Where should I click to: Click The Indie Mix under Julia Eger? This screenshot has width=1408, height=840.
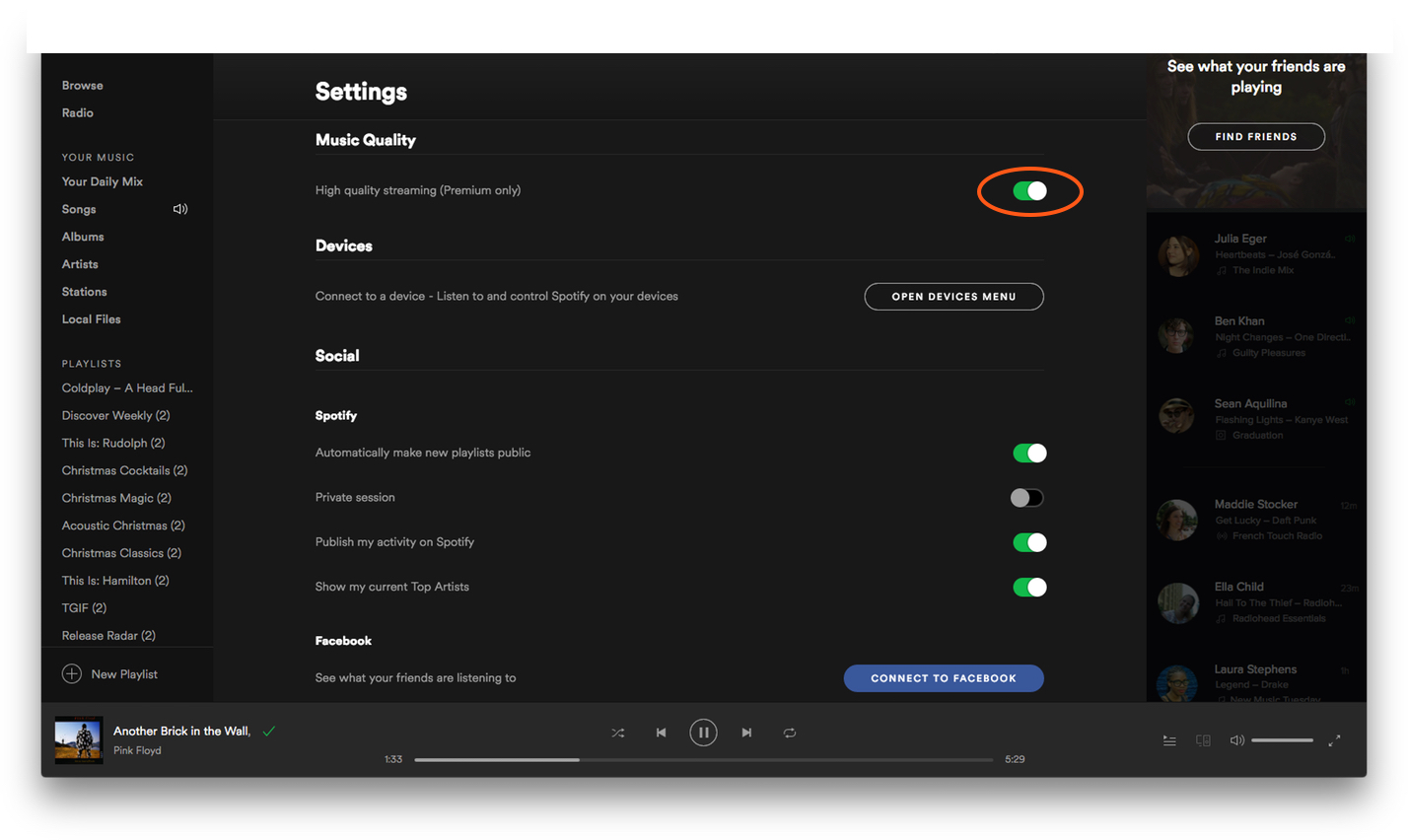point(1262,270)
